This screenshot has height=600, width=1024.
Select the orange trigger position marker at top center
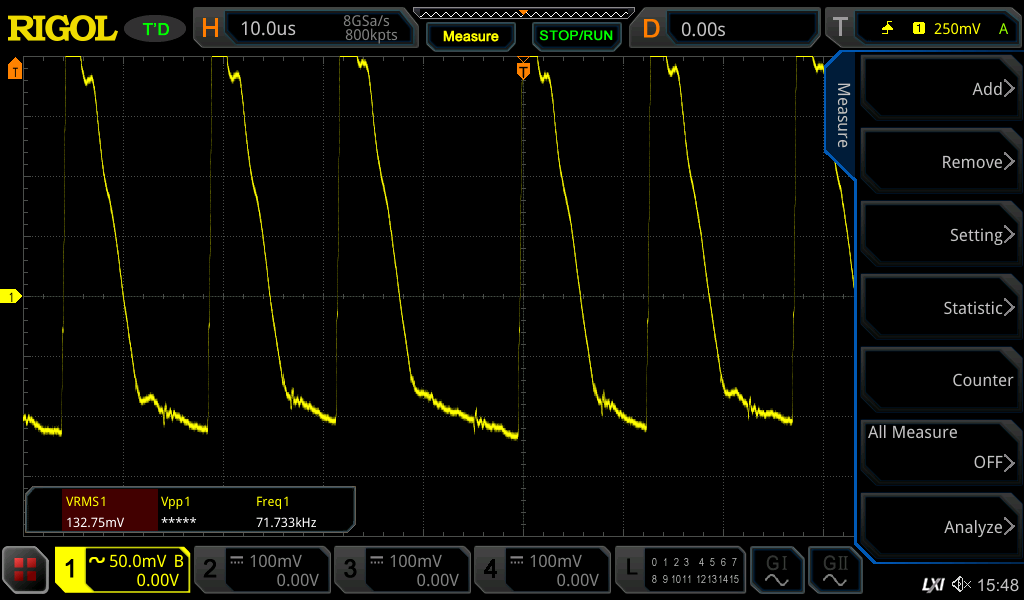point(523,69)
